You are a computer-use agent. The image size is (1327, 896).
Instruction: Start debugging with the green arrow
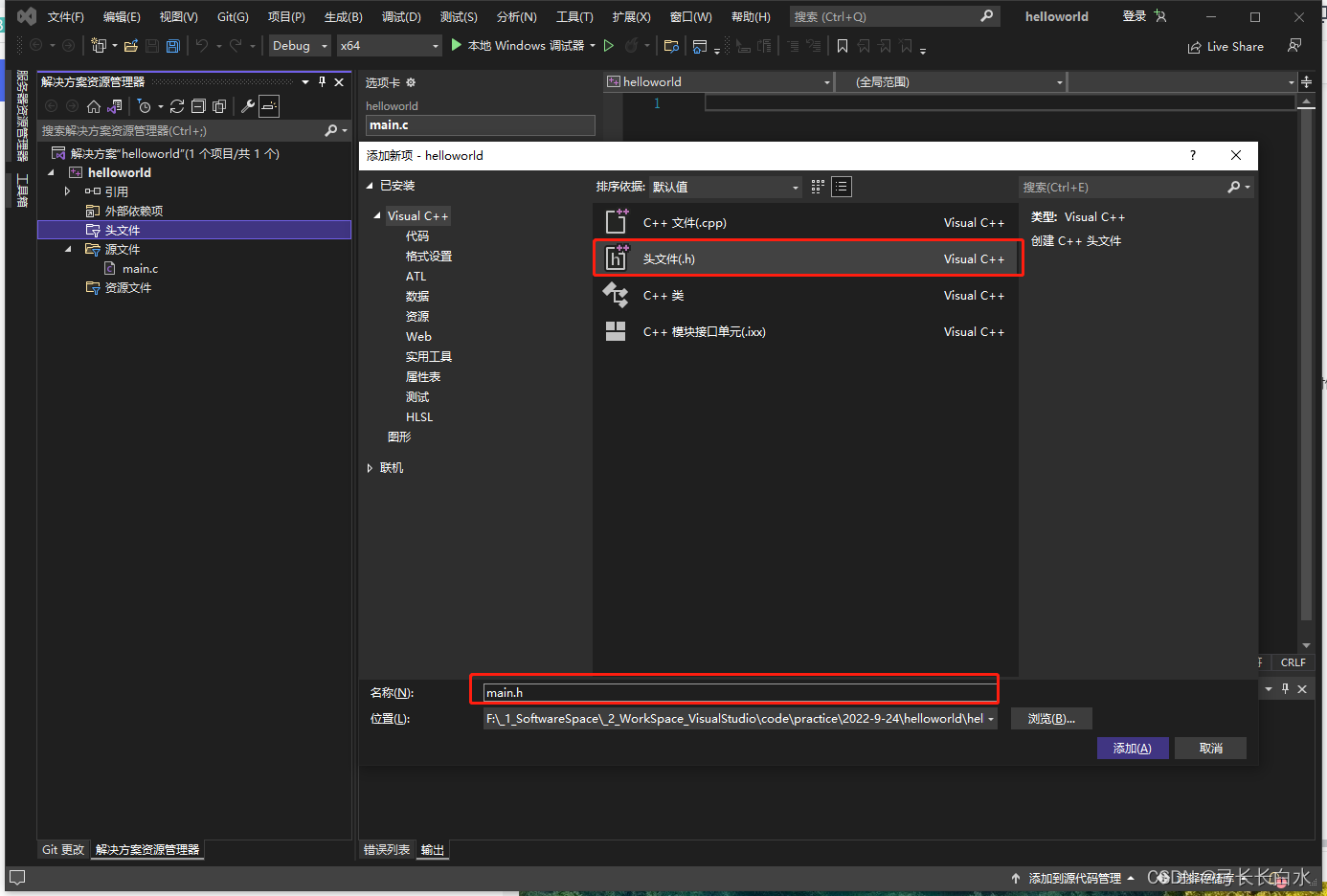click(x=457, y=45)
